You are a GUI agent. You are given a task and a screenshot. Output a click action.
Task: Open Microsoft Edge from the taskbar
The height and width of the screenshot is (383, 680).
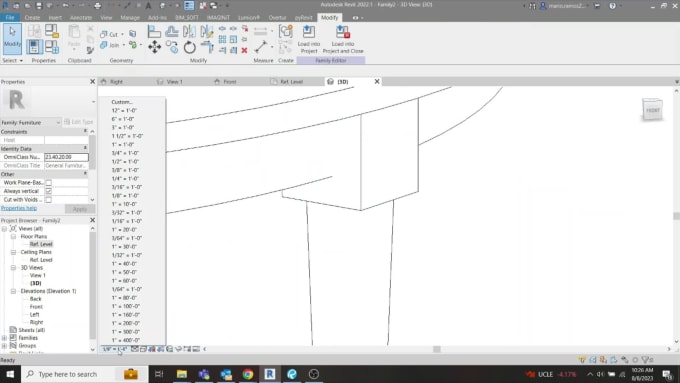point(292,374)
